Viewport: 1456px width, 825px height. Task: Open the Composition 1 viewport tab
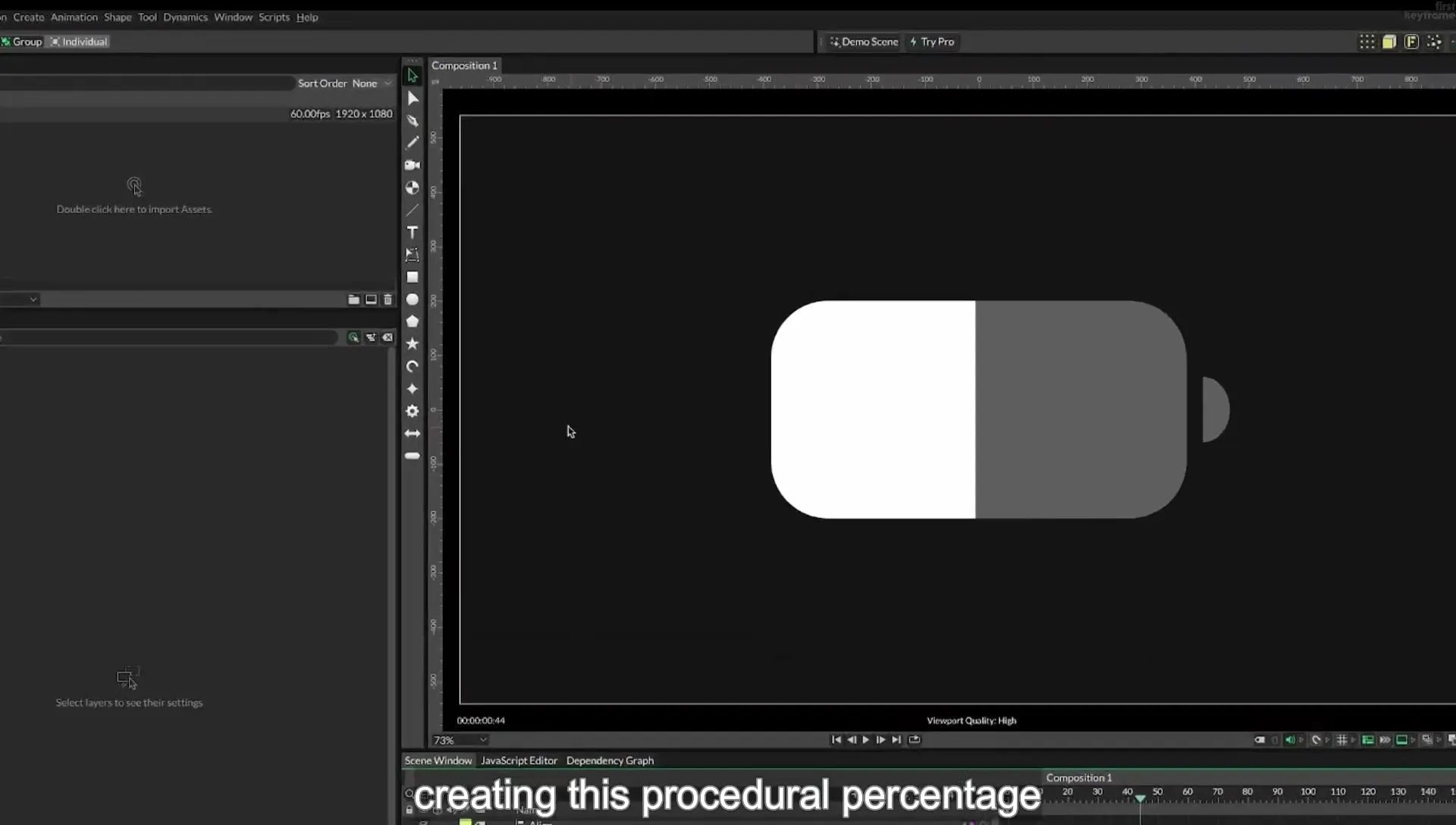[x=464, y=65]
